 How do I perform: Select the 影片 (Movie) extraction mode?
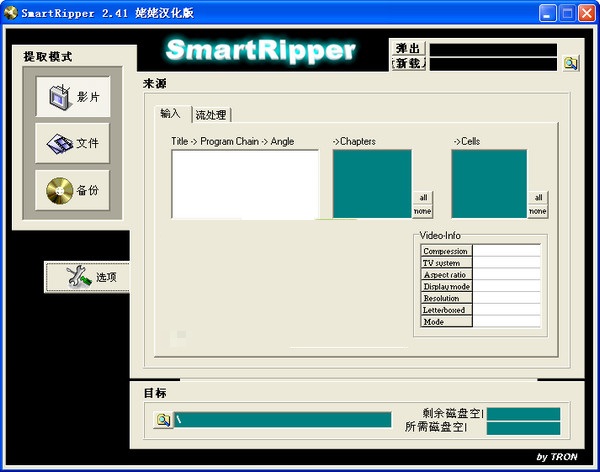(72, 97)
